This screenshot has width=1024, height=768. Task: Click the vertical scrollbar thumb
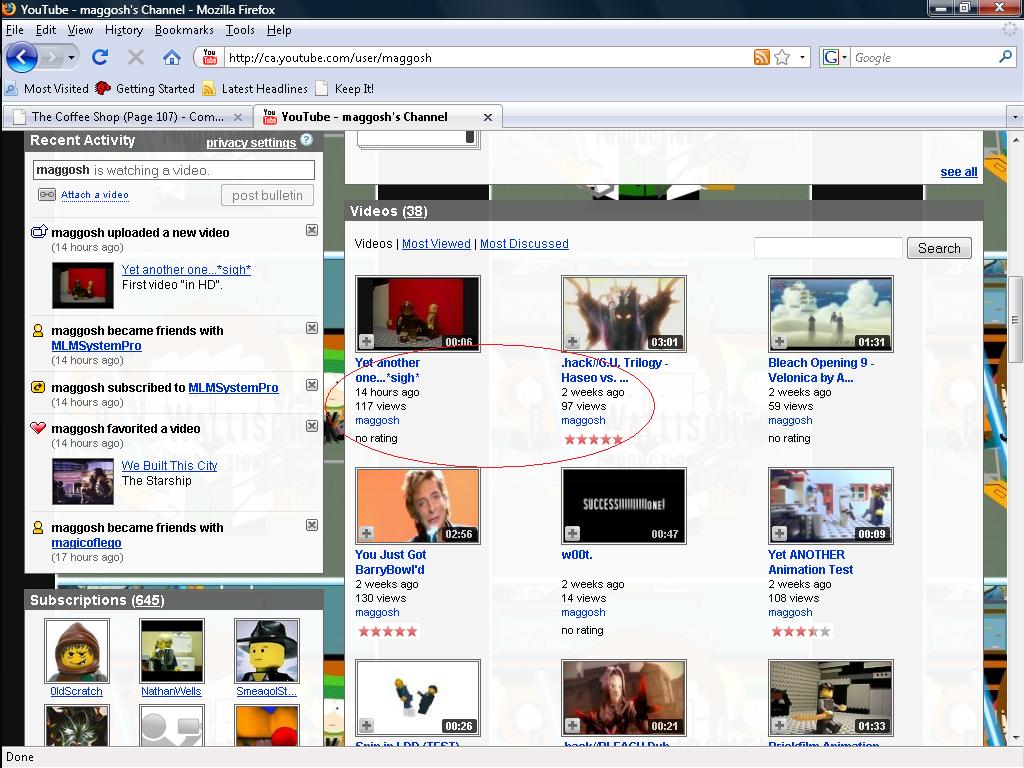point(1015,319)
